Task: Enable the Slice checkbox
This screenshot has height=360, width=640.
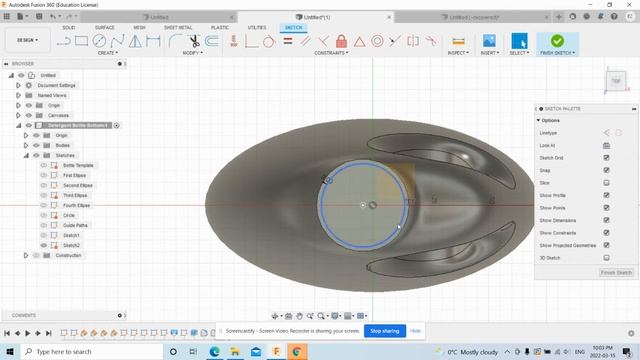Action: (x=607, y=183)
